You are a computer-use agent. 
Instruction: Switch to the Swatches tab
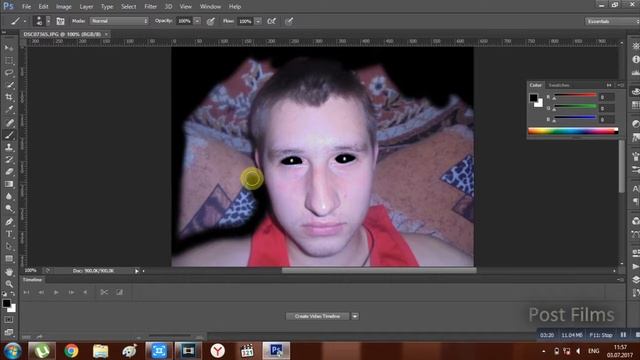click(x=559, y=85)
